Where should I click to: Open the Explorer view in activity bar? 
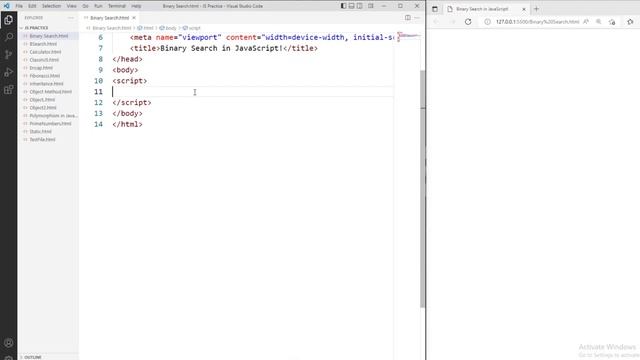point(8,20)
